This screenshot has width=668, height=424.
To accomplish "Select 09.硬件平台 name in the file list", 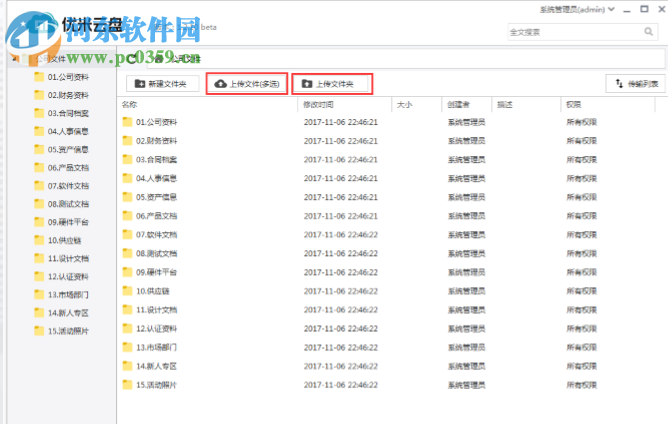I will click(156, 272).
